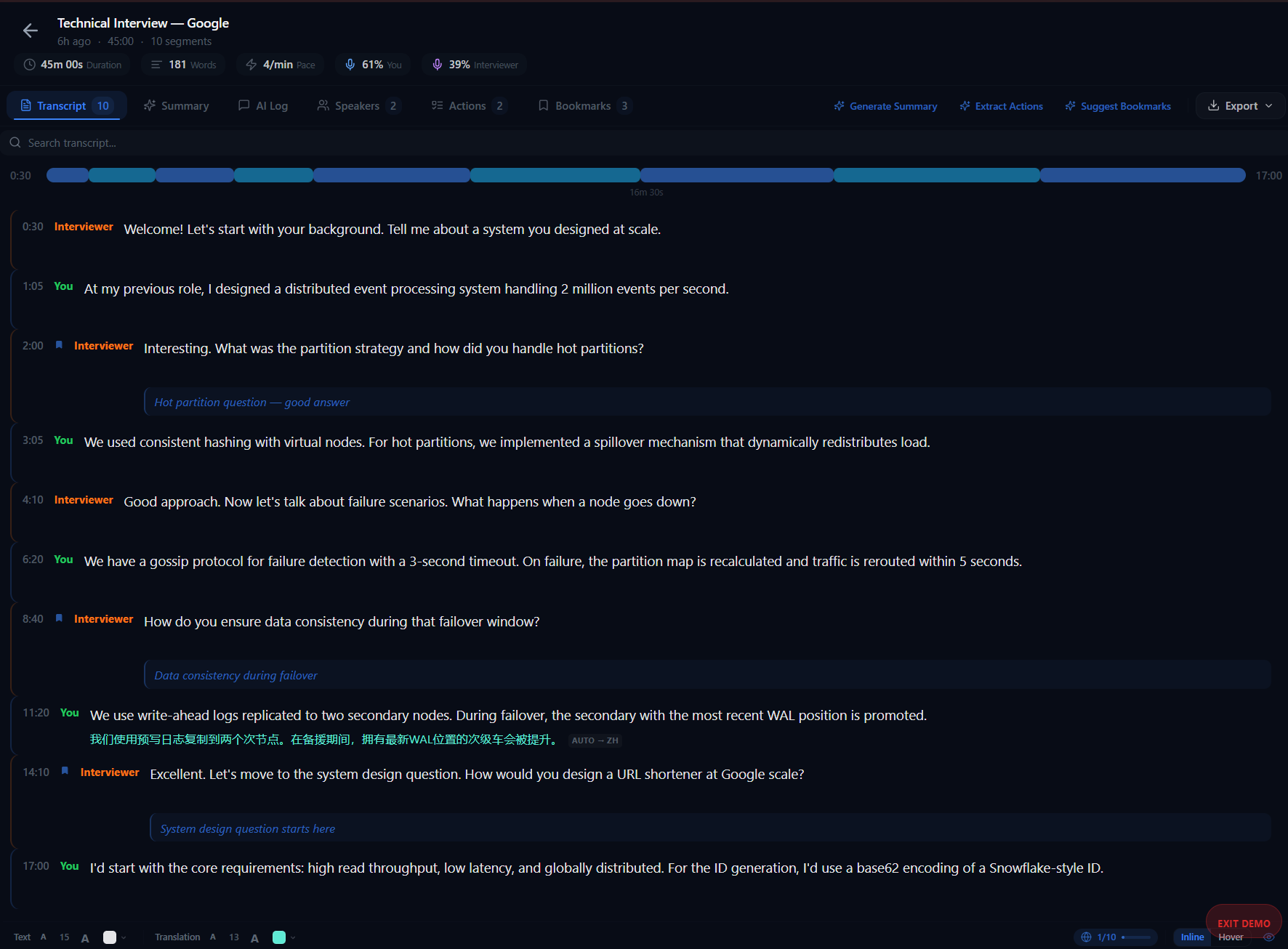Click the duration clock icon showing 45m 00s
The width and height of the screenshot is (1288, 949).
coord(29,64)
